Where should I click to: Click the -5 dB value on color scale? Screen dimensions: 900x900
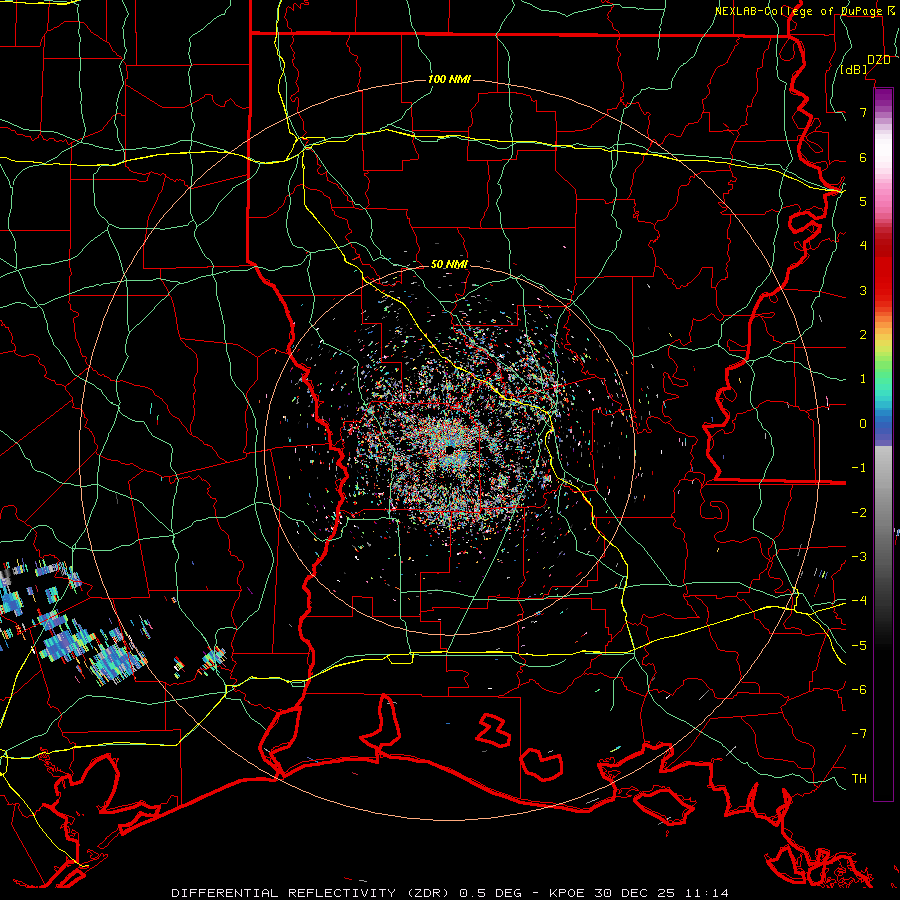859,645
